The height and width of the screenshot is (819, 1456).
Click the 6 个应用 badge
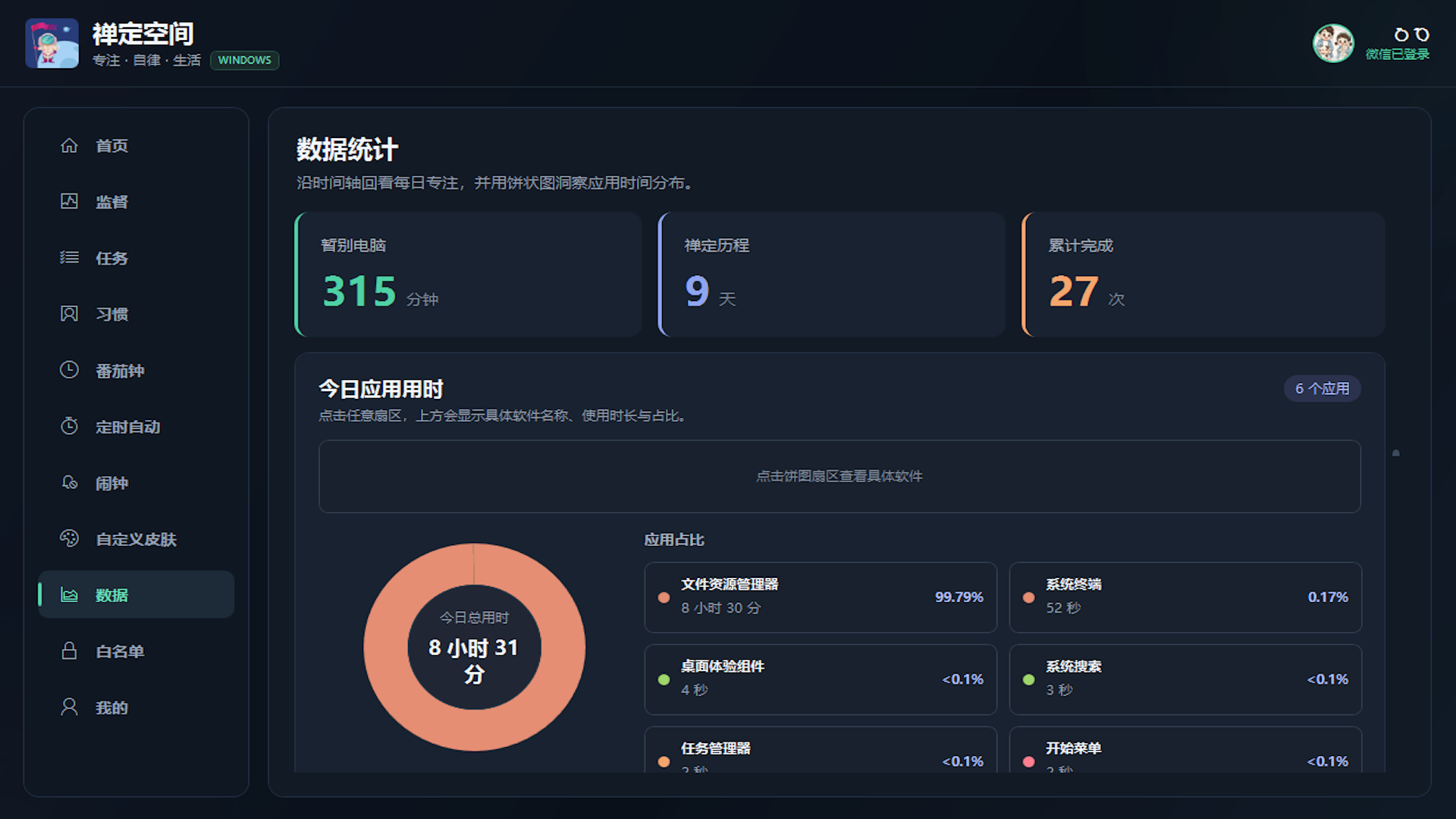pos(1322,388)
